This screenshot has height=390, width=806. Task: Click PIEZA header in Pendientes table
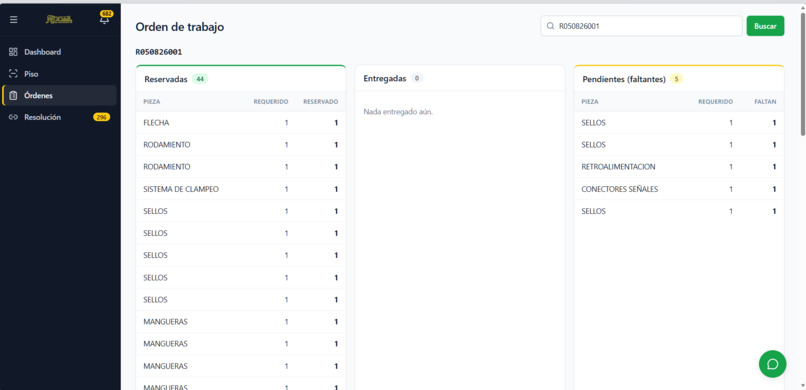click(590, 102)
